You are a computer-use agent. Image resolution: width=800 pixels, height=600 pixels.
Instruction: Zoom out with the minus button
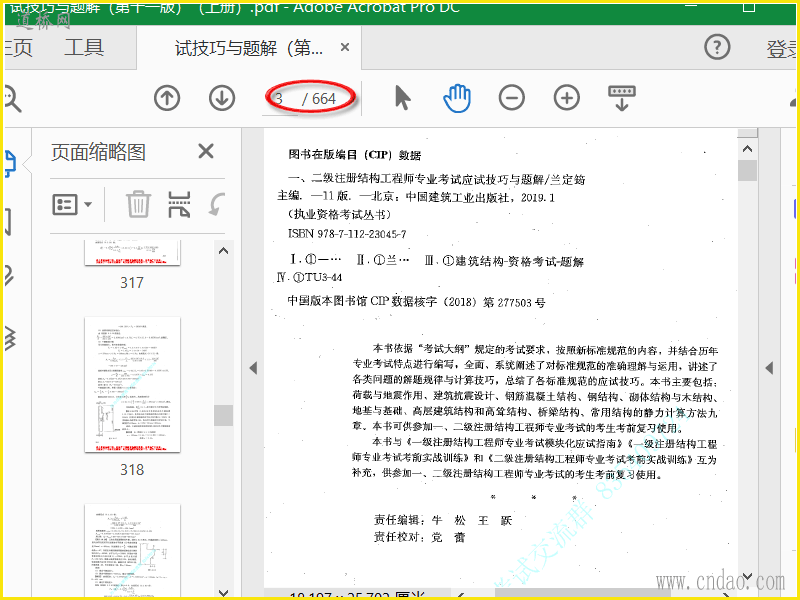point(512,97)
